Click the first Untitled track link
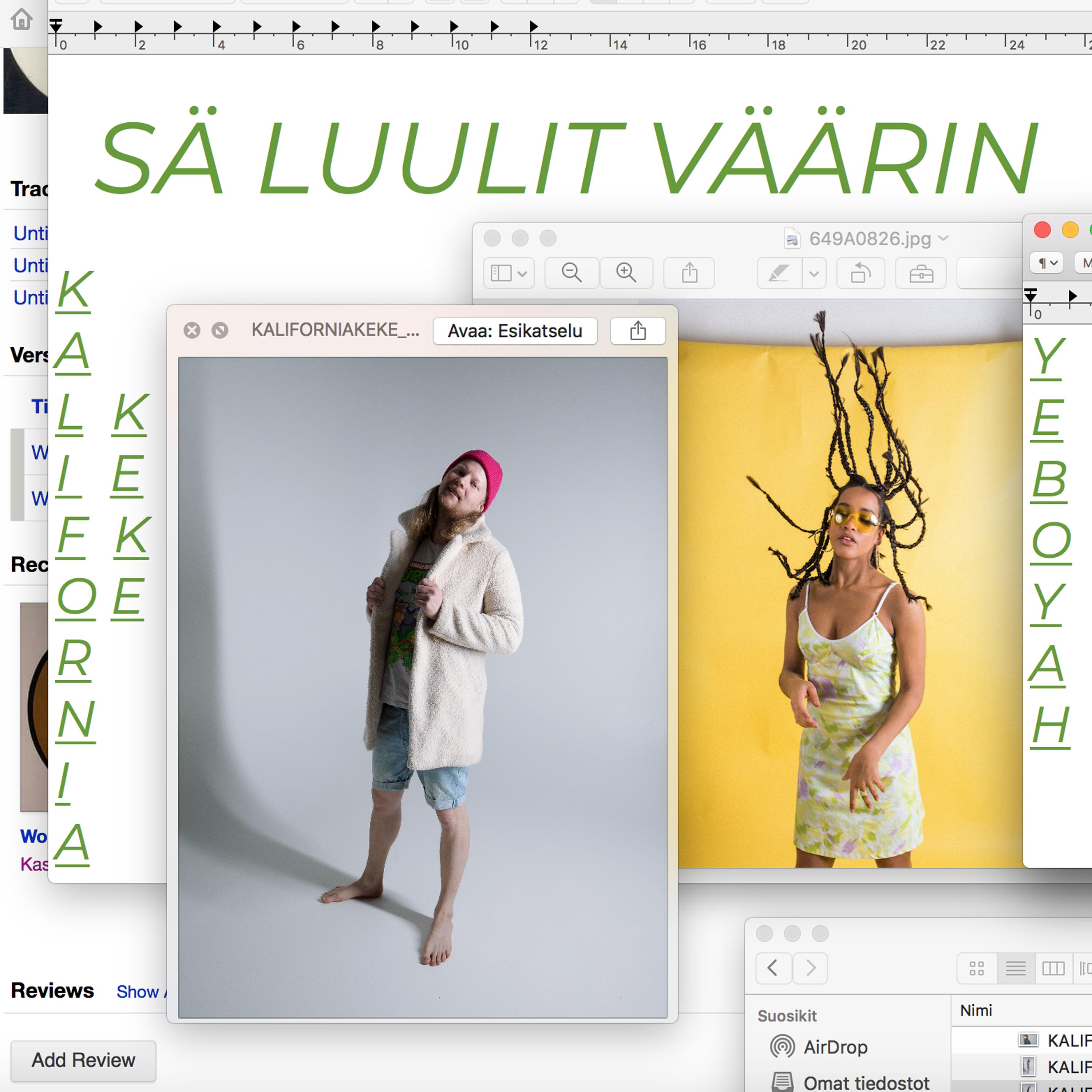The height and width of the screenshot is (1092, 1092). tap(31, 233)
